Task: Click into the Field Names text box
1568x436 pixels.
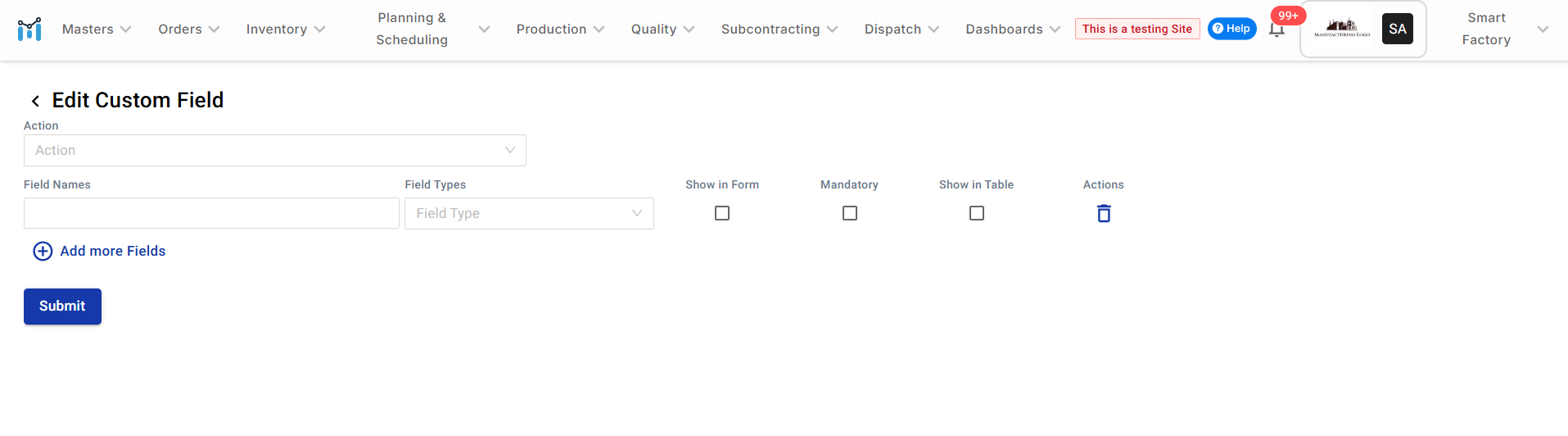Action: (211, 213)
